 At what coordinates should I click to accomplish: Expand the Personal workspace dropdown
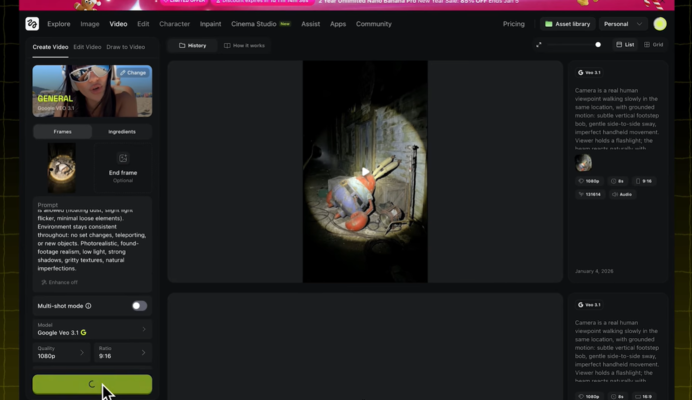622,24
